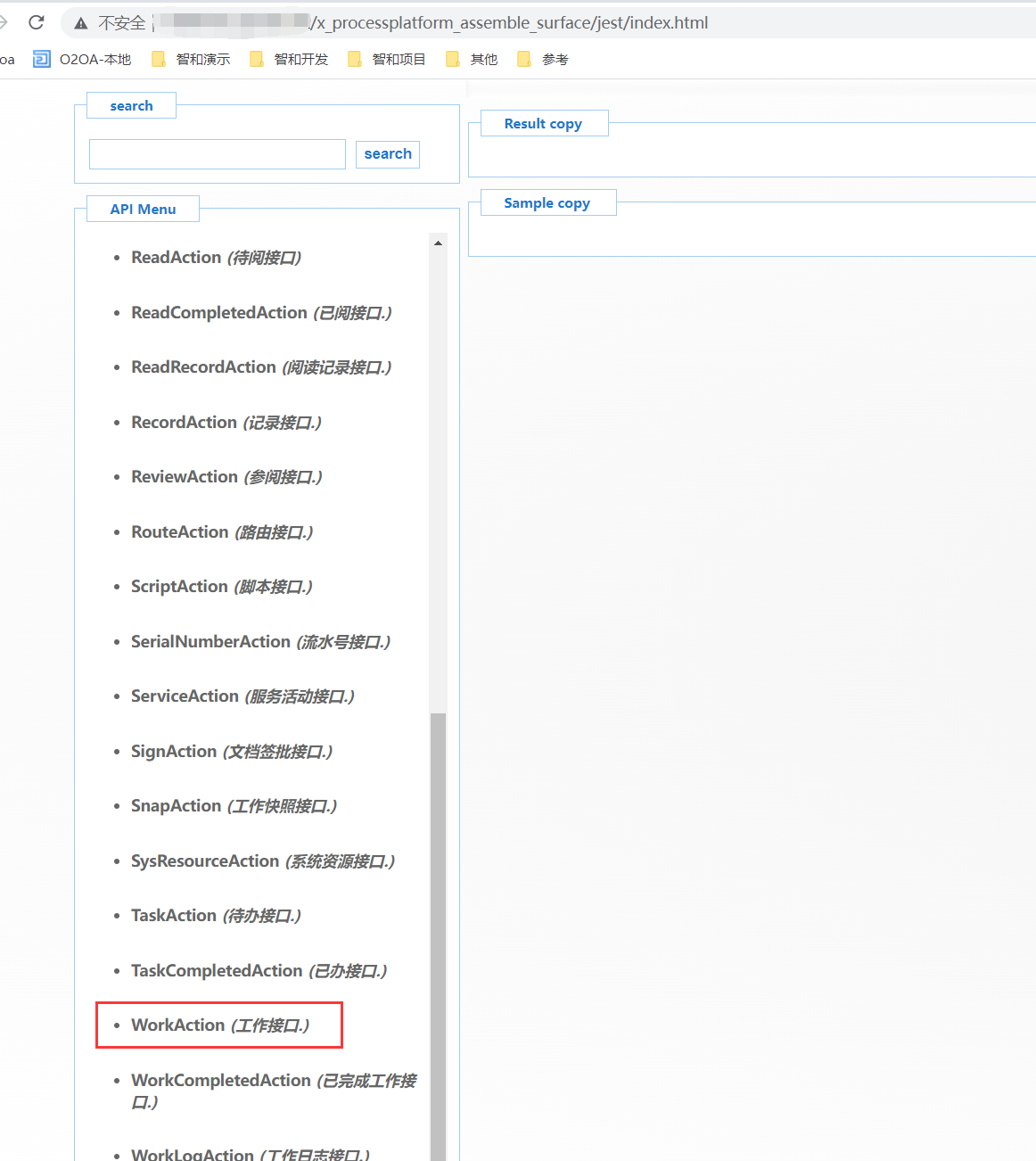Open SysResourceAction (系统资源接口) item
Image resolution: width=1036 pixels, height=1161 pixels.
(263, 861)
